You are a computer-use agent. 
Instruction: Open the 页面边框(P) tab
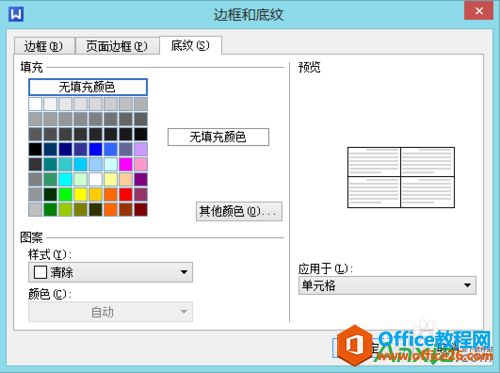point(117,46)
